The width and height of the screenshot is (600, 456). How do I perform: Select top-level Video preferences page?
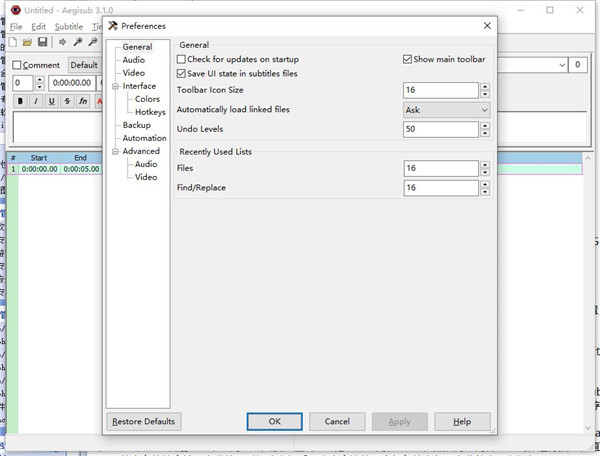(134, 73)
